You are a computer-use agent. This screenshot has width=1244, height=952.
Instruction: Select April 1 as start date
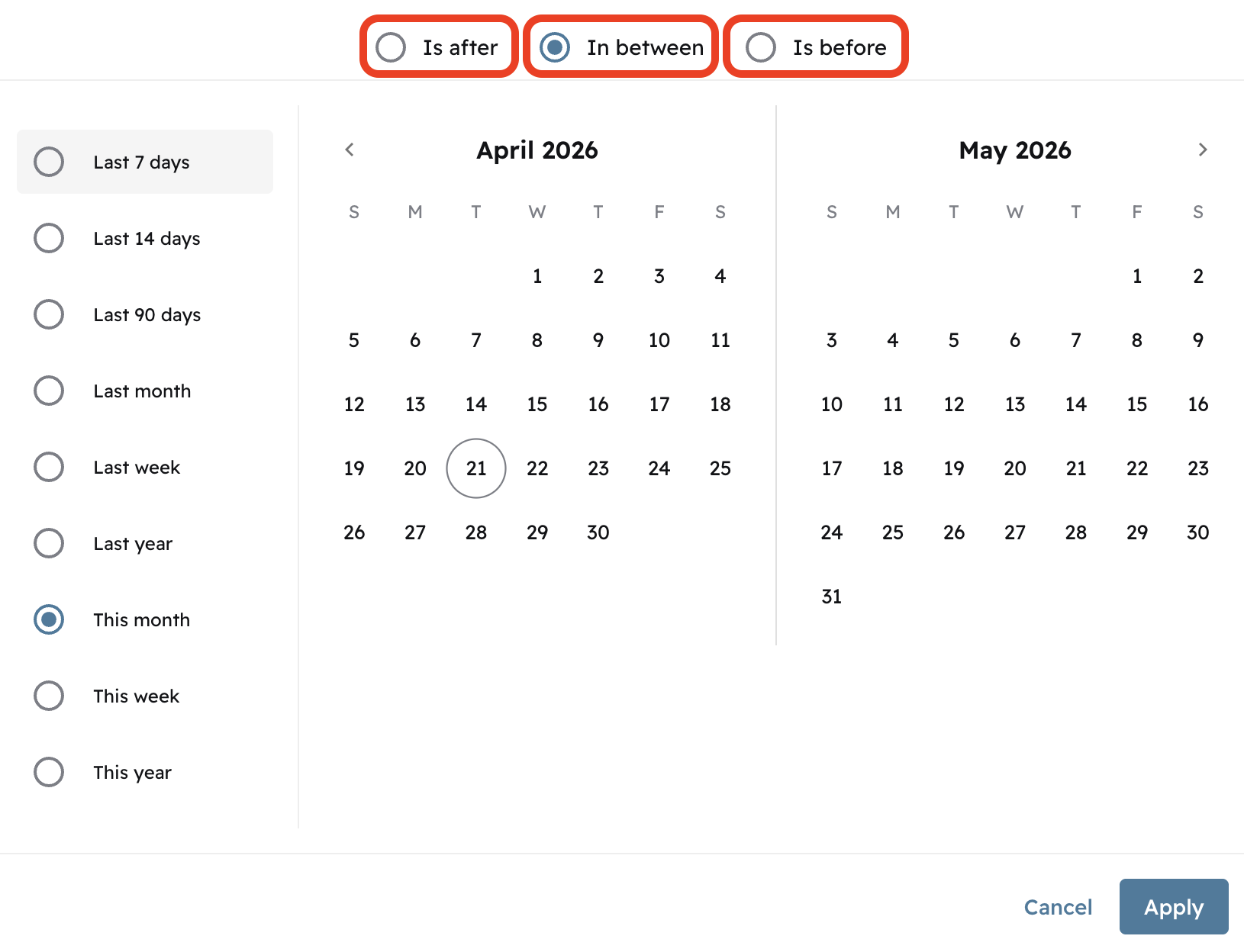pyautogui.click(x=537, y=276)
